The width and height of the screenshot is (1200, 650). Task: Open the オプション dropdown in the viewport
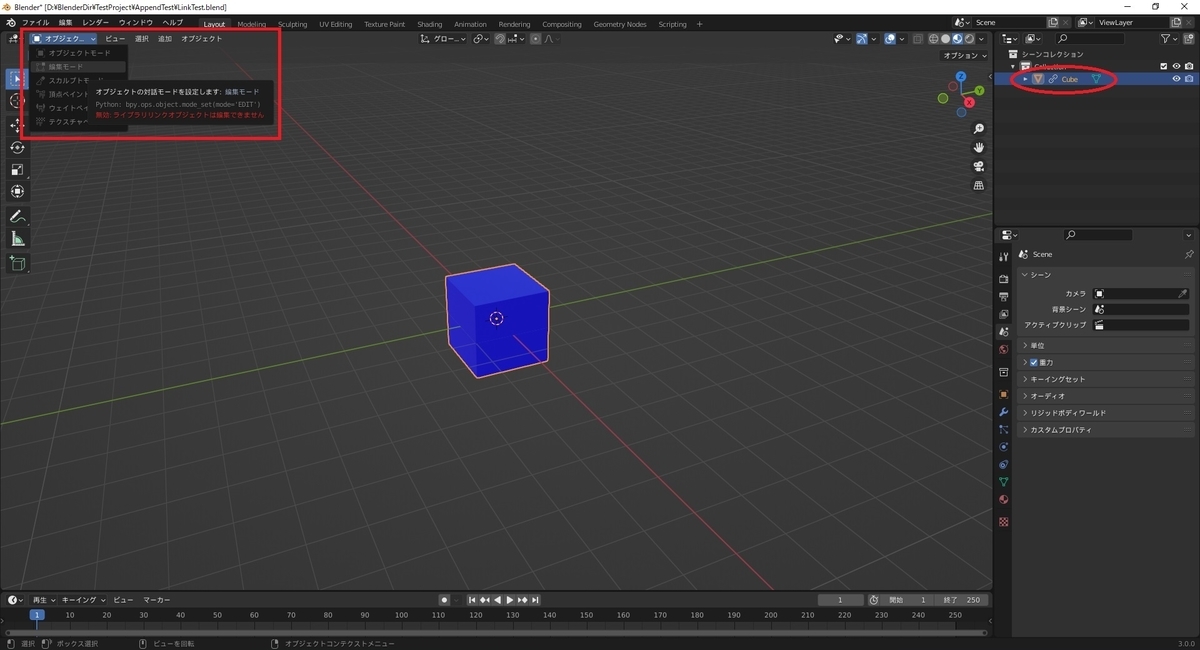(964, 56)
